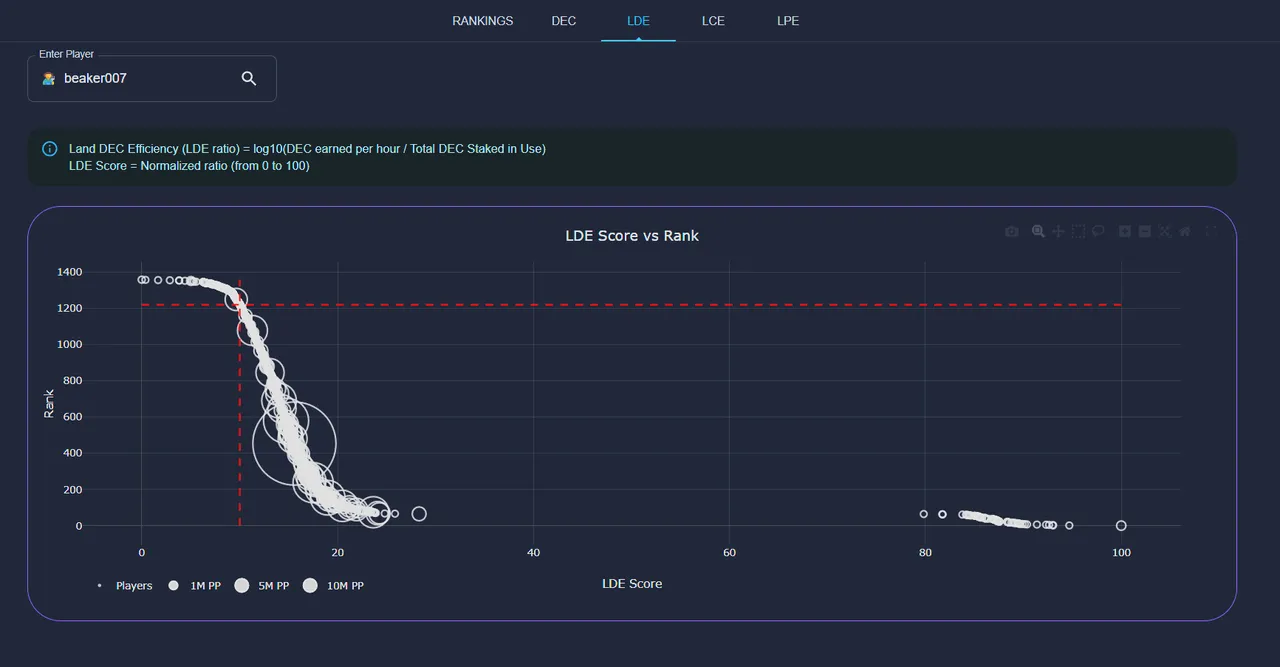Image resolution: width=1280 pixels, height=667 pixels.
Task: Toggle the 1M PP legend entry
Action: coord(195,586)
